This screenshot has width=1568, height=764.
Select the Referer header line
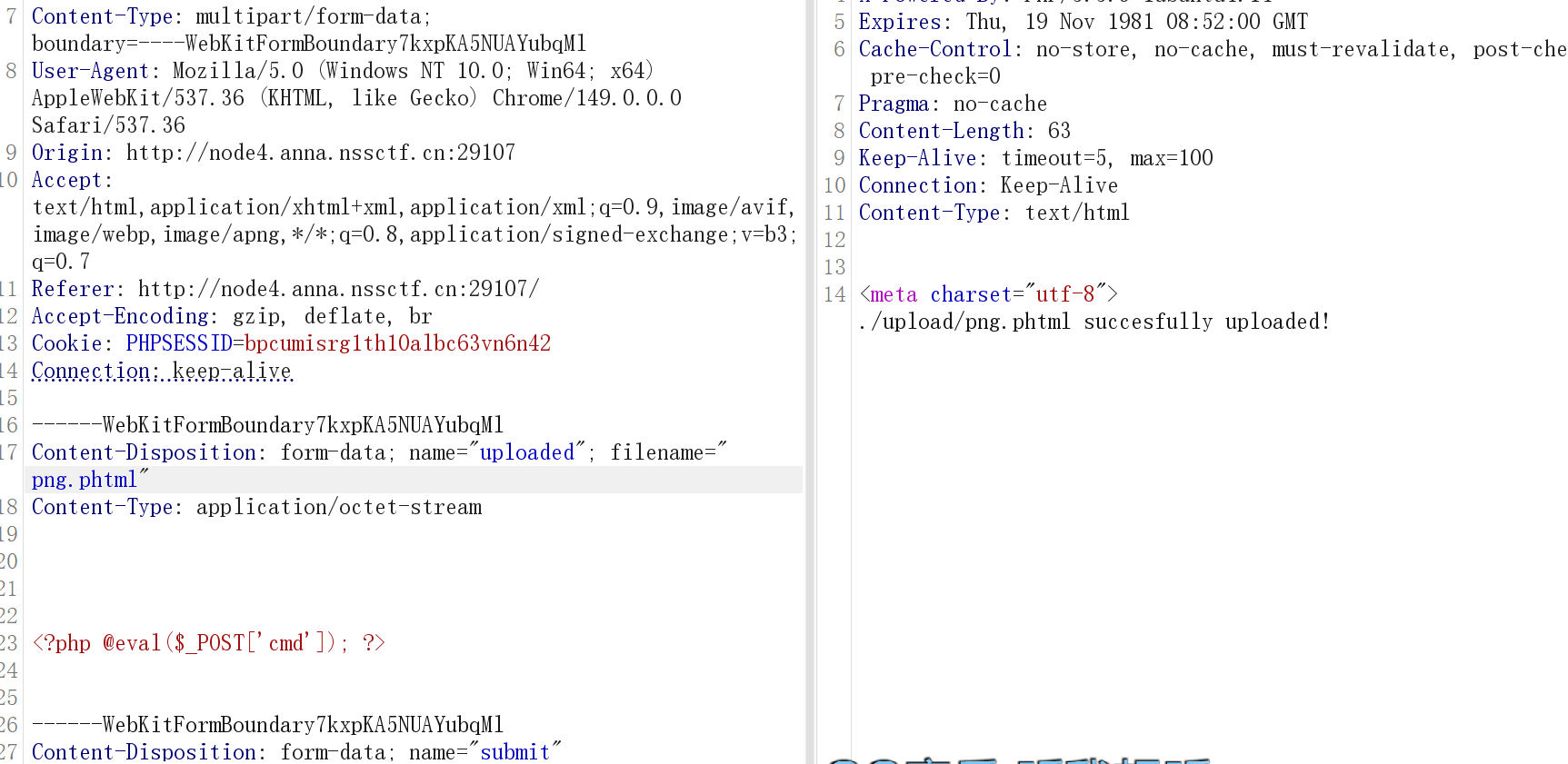285,289
